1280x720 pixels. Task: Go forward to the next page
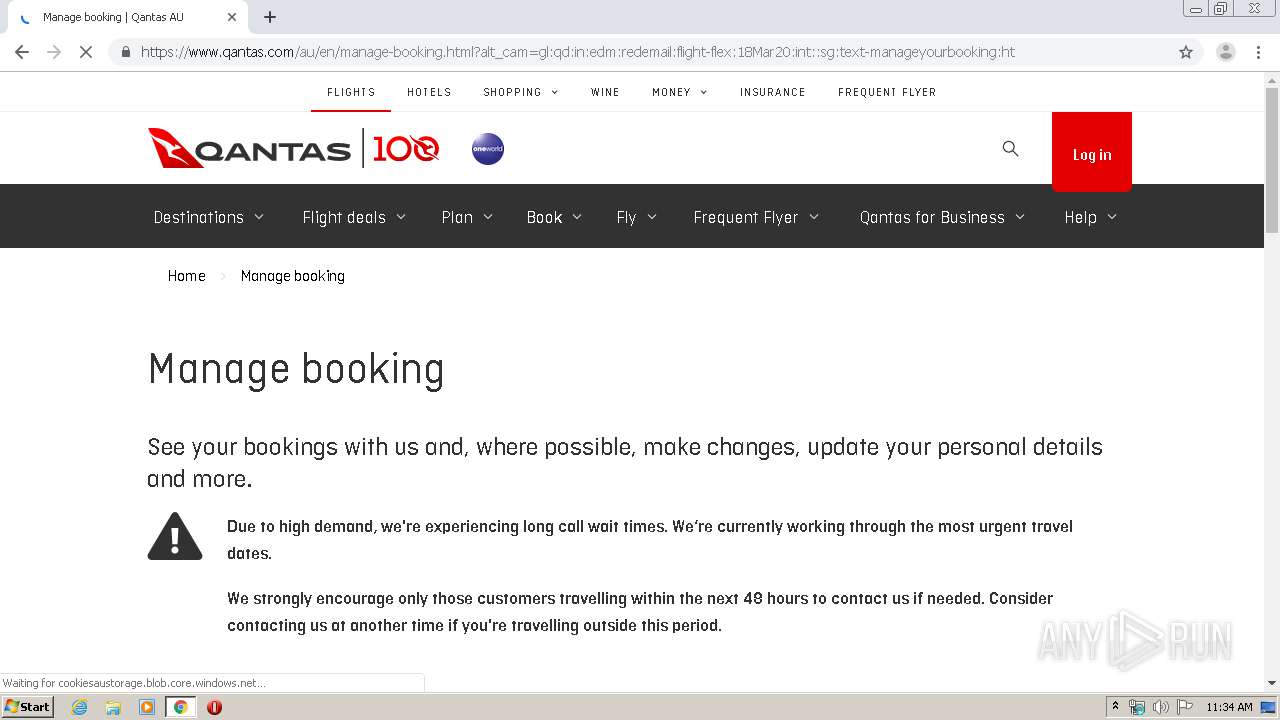(54, 52)
